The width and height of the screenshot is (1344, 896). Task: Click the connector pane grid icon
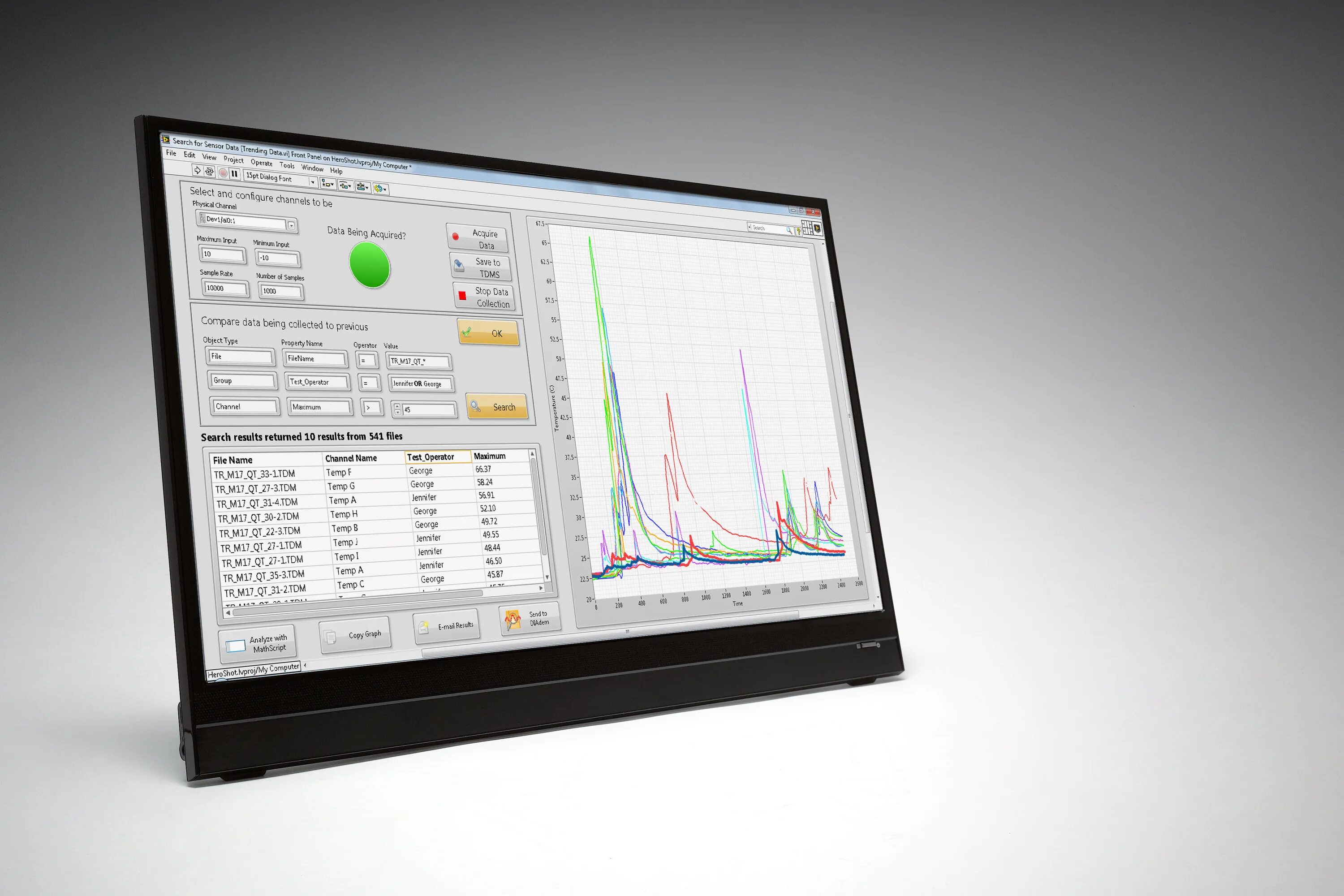coord(807,228)
